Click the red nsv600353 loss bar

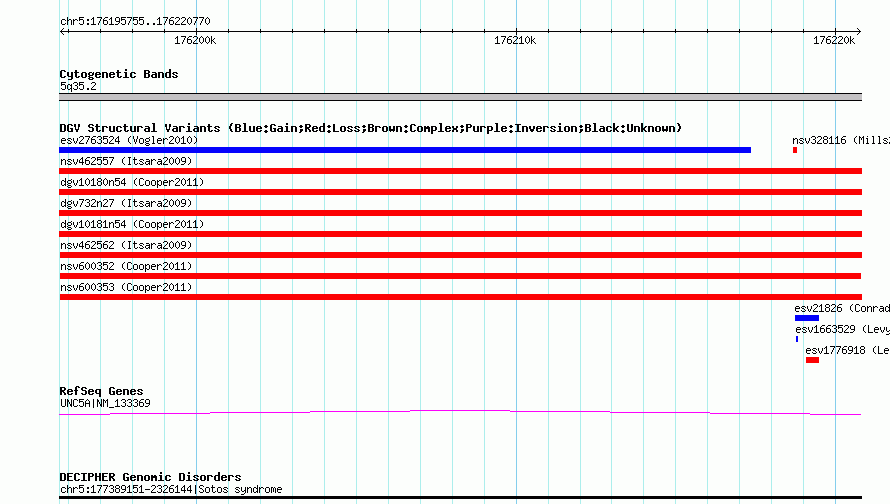460,297
